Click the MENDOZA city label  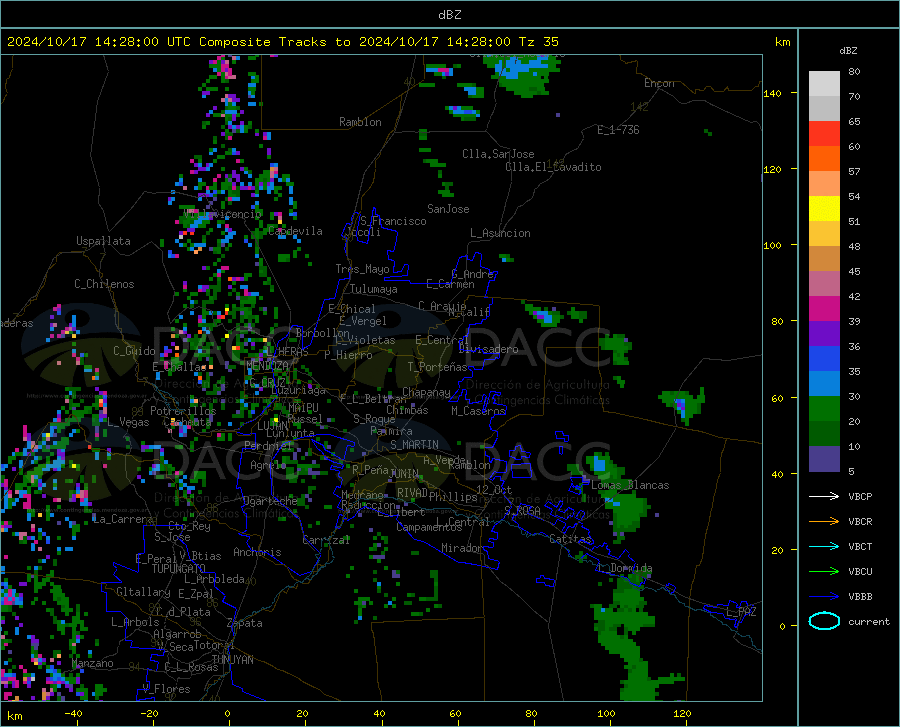[x=267, y=365]
